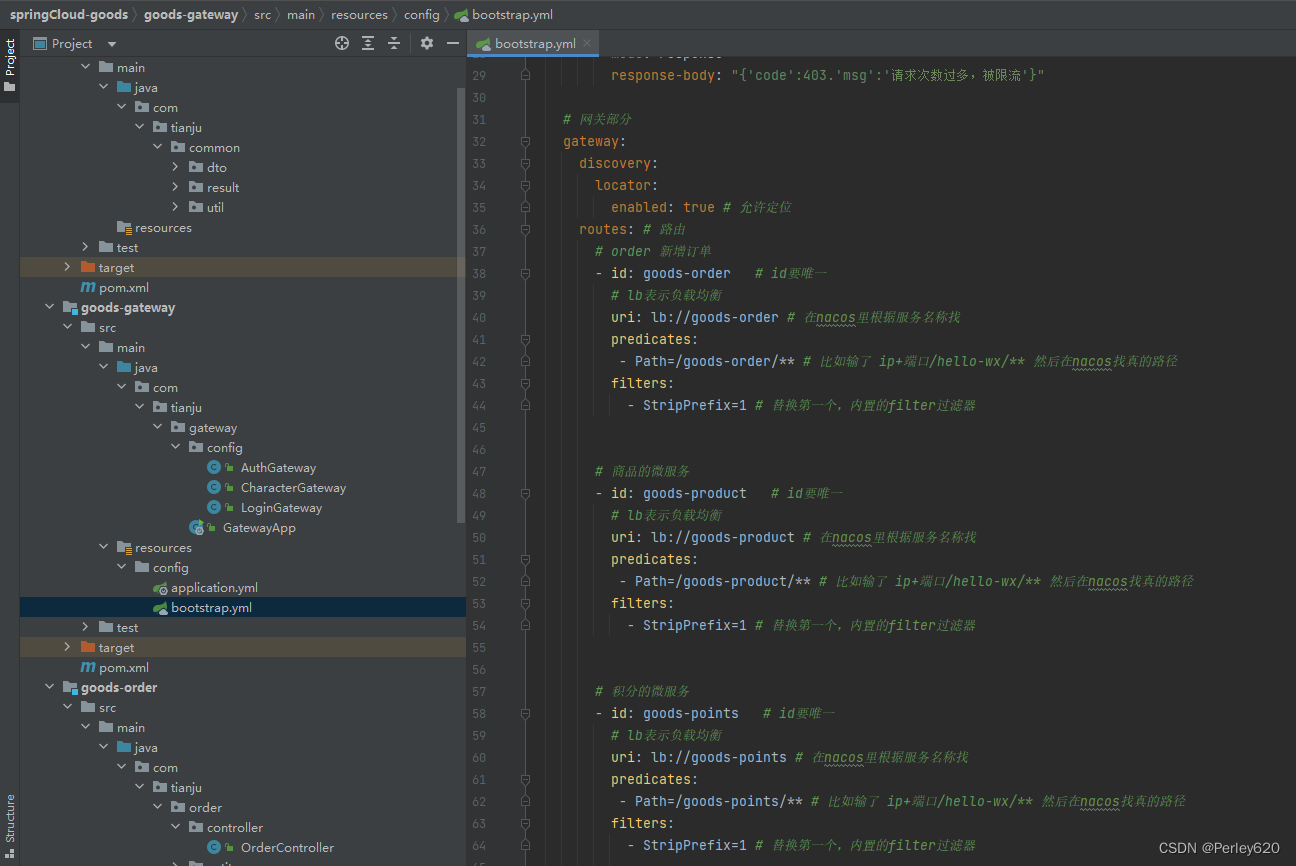This screenshot has height=866, width=1296.
Task: Select the order package in goods-order
Action: pyautogui.click(x=205, y=807)
